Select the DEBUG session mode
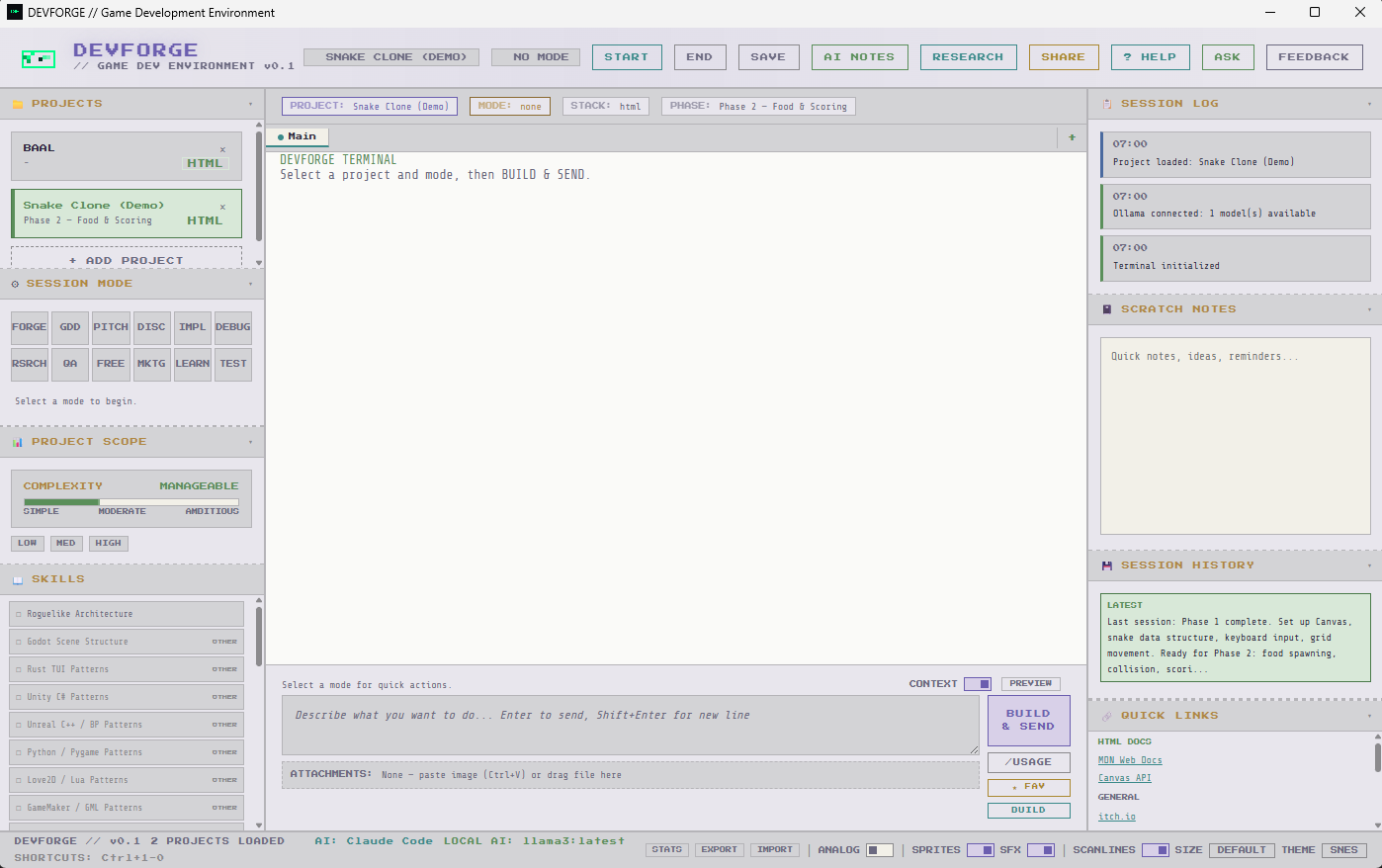The image size is (1382, 868). [x=232, y=327]
